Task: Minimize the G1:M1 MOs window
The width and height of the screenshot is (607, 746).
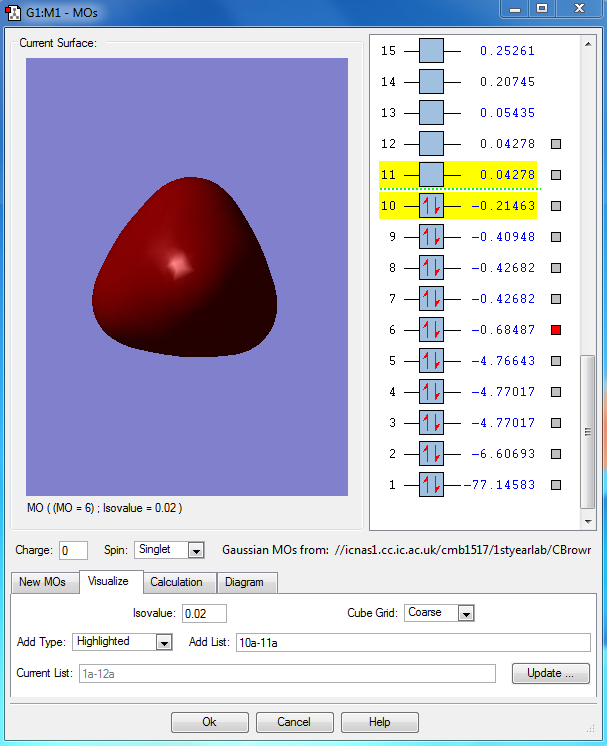Action: (x=515, y=9)
